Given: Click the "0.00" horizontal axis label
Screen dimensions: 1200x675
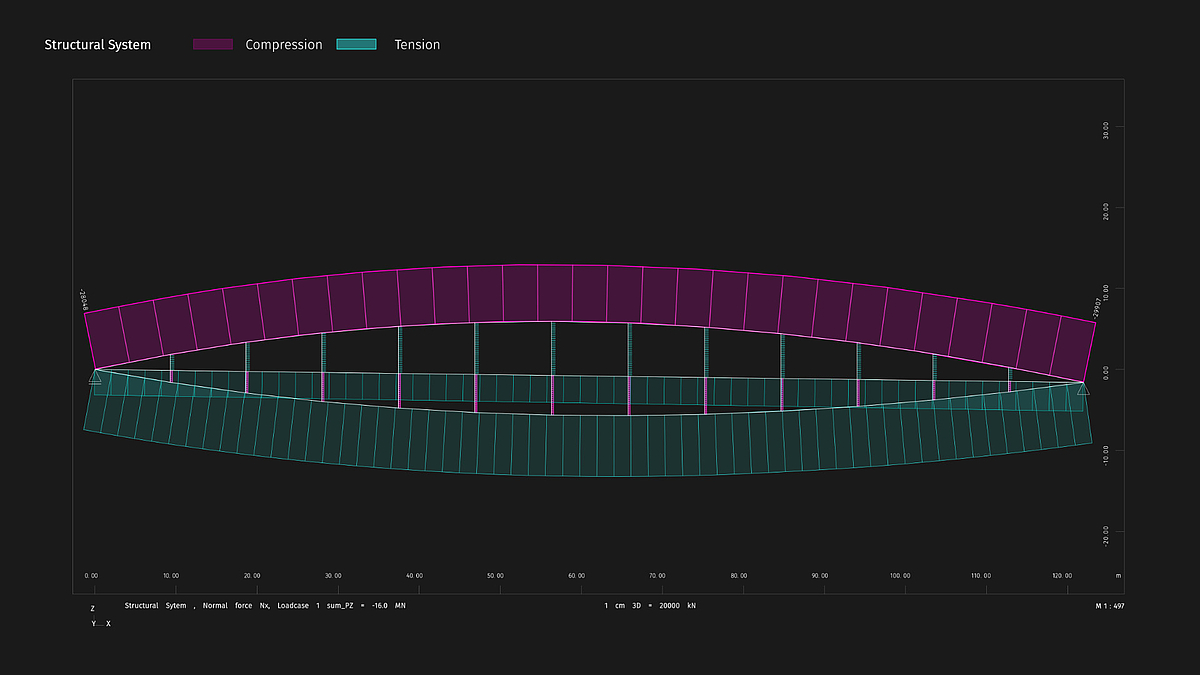Looking at the screenshot, I should [91, 576].
